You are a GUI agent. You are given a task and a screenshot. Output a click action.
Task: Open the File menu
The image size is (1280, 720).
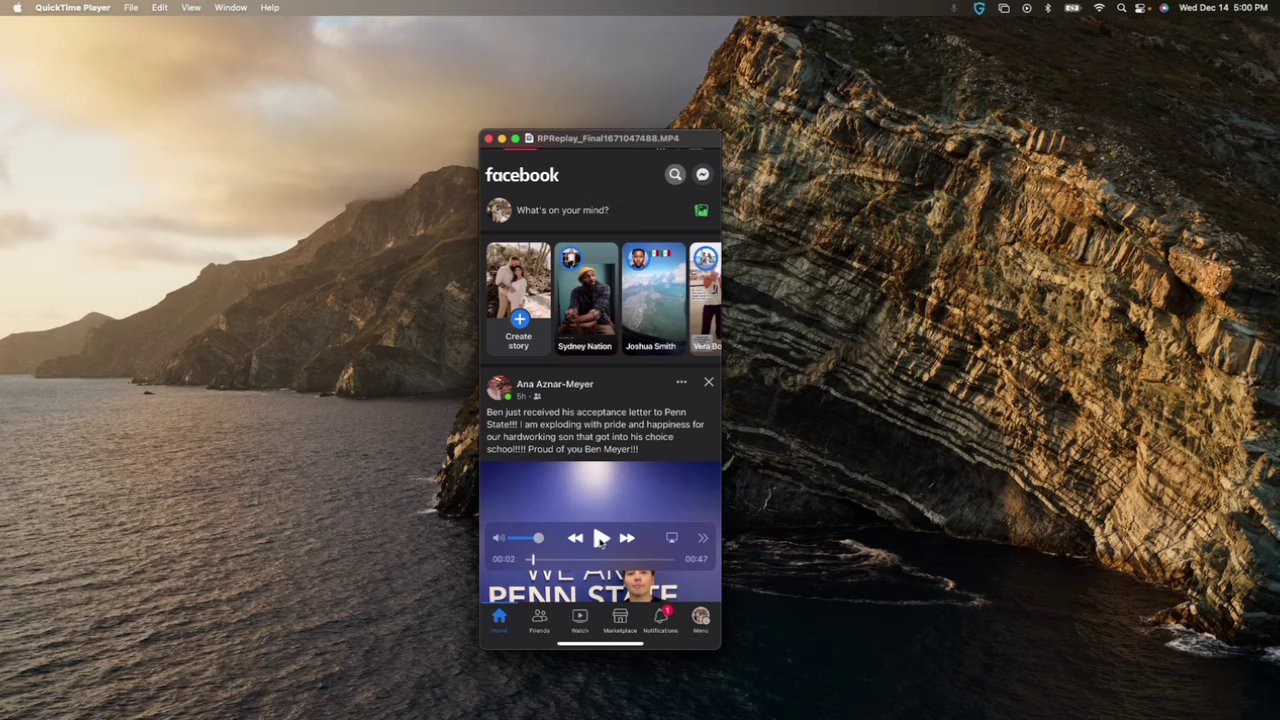pyautogui.click(x=131, y=8)
